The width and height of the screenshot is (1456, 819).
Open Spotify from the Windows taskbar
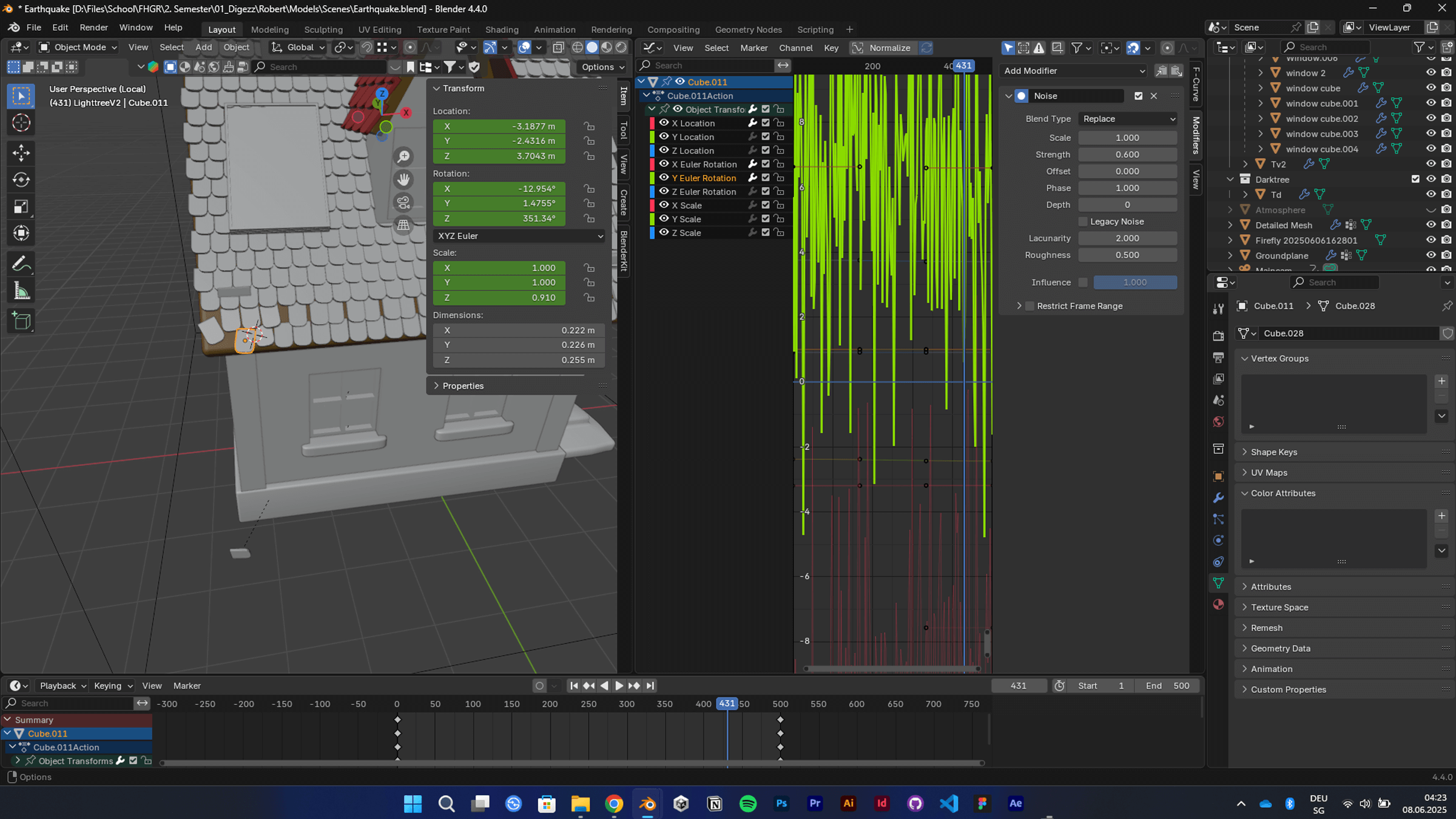(x=748, y=803)
